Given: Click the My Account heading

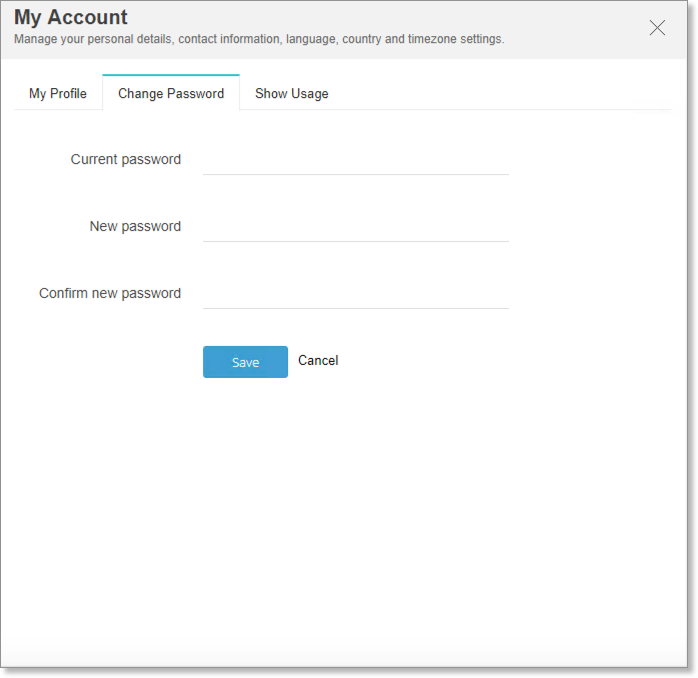Looking at the screenshot, I should (x=71, y=17).
